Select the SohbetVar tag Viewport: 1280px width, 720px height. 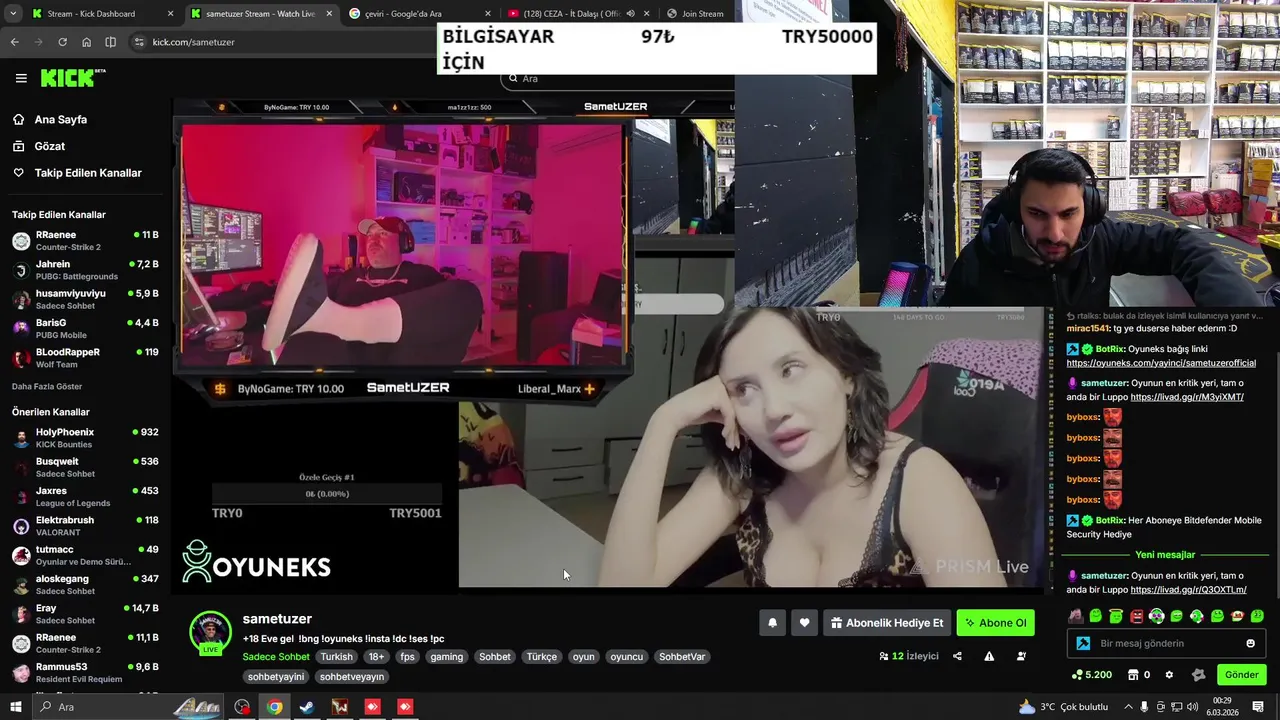pyautogui.click(x=682, y=657)
